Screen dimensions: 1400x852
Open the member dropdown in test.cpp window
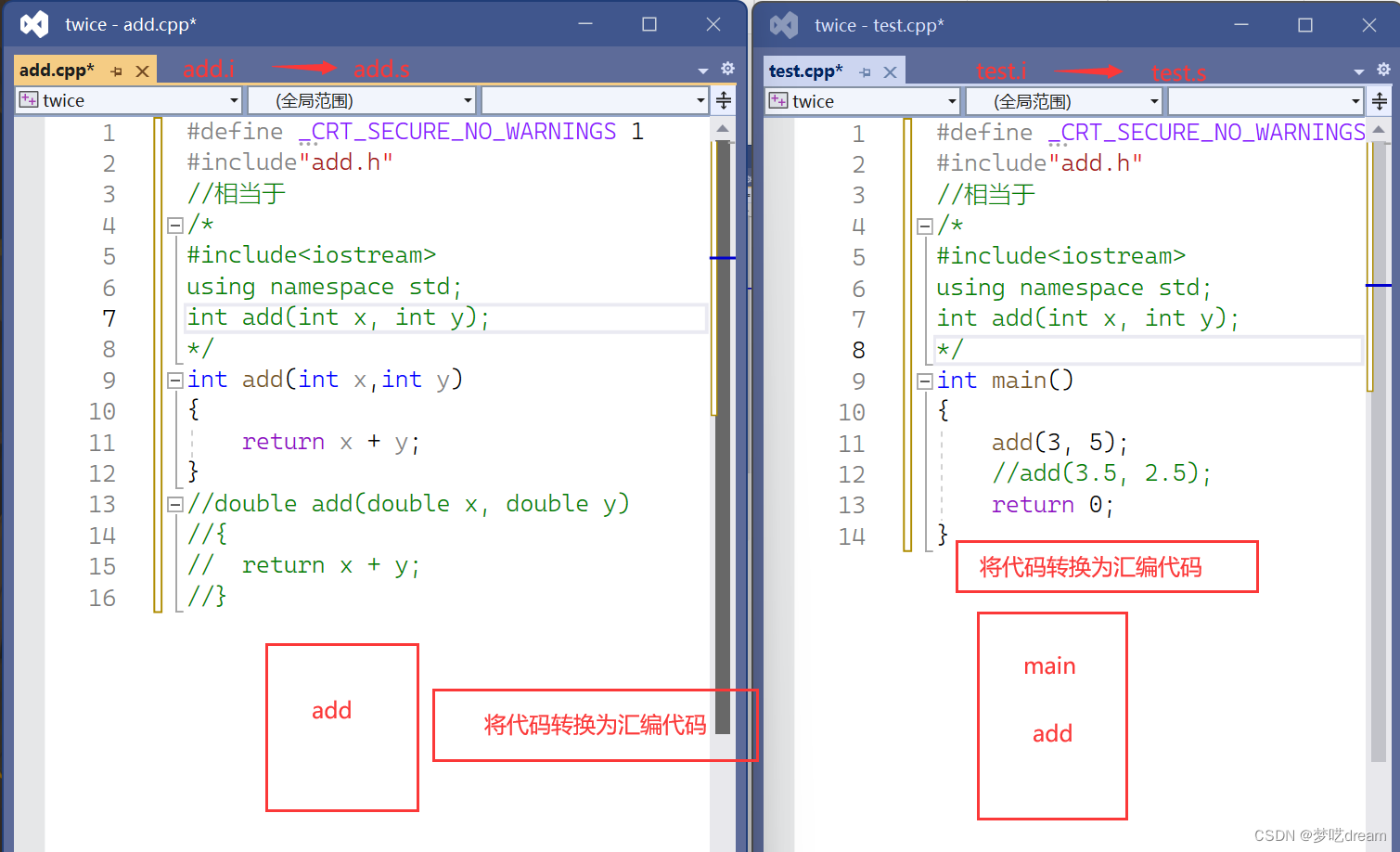pos(1355,101)
